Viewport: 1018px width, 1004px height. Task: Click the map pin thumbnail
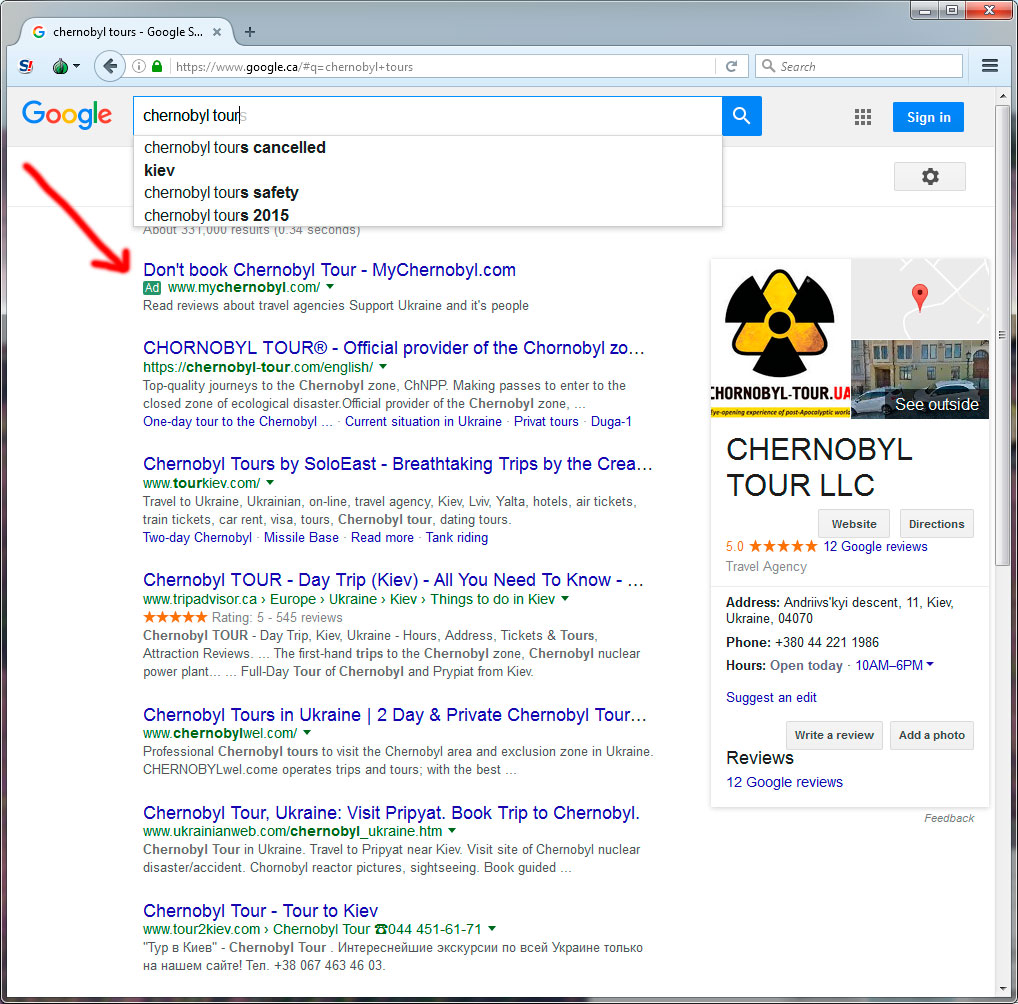(920, 298)
